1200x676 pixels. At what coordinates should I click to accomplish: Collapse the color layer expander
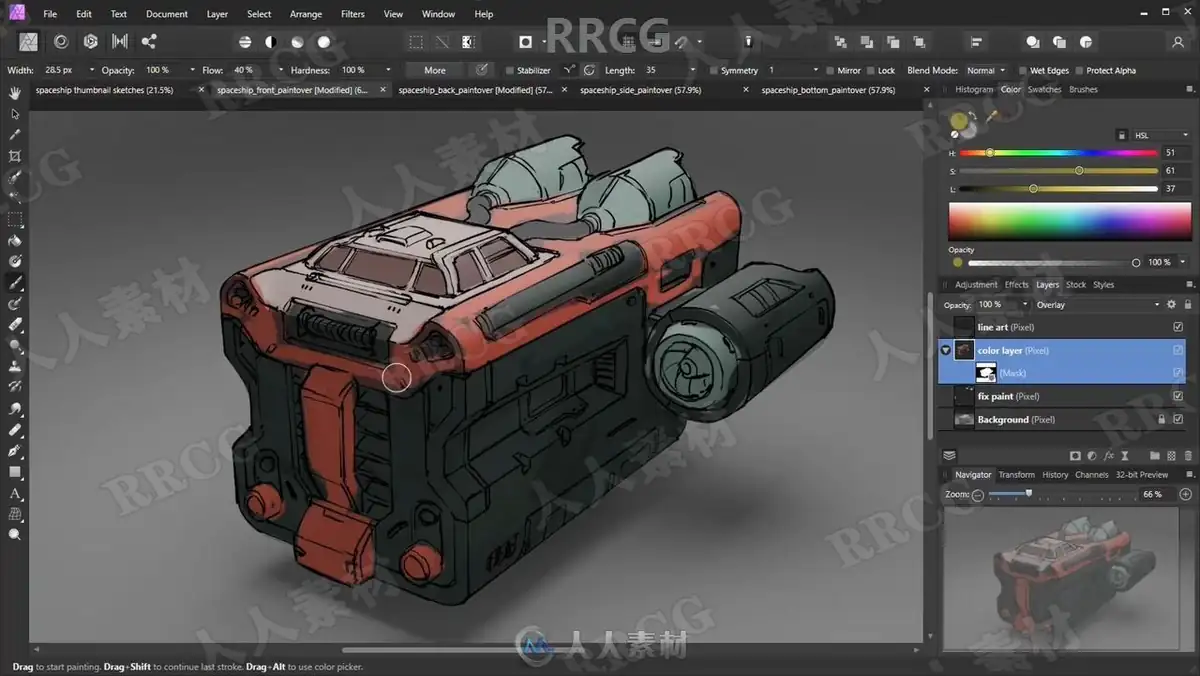(945, 350)
